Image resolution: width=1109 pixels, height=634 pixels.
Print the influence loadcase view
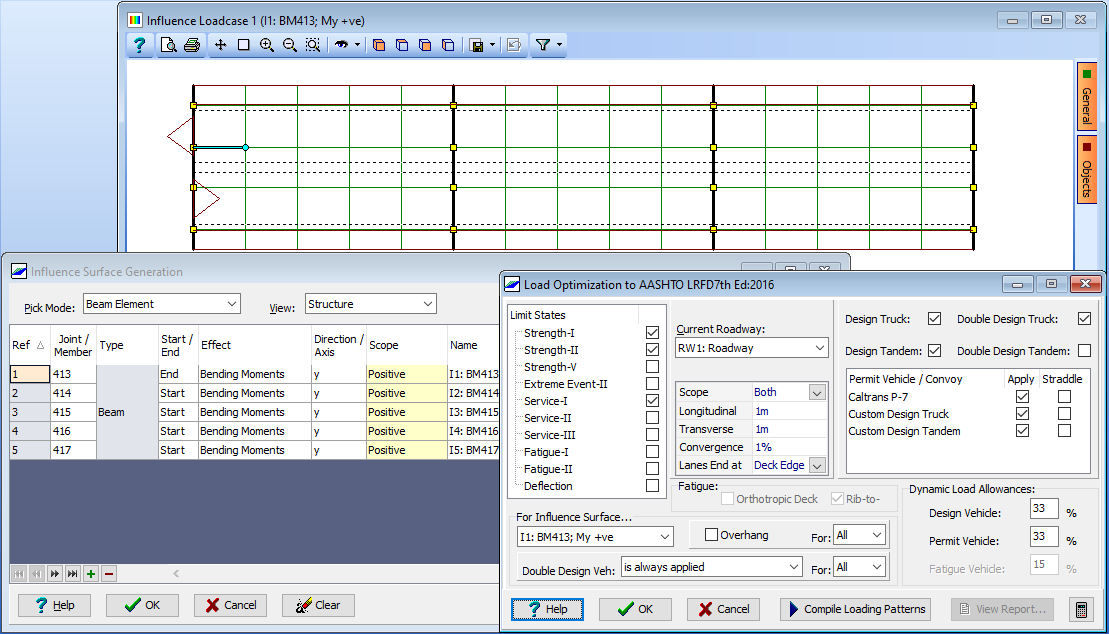click(192, 45)
